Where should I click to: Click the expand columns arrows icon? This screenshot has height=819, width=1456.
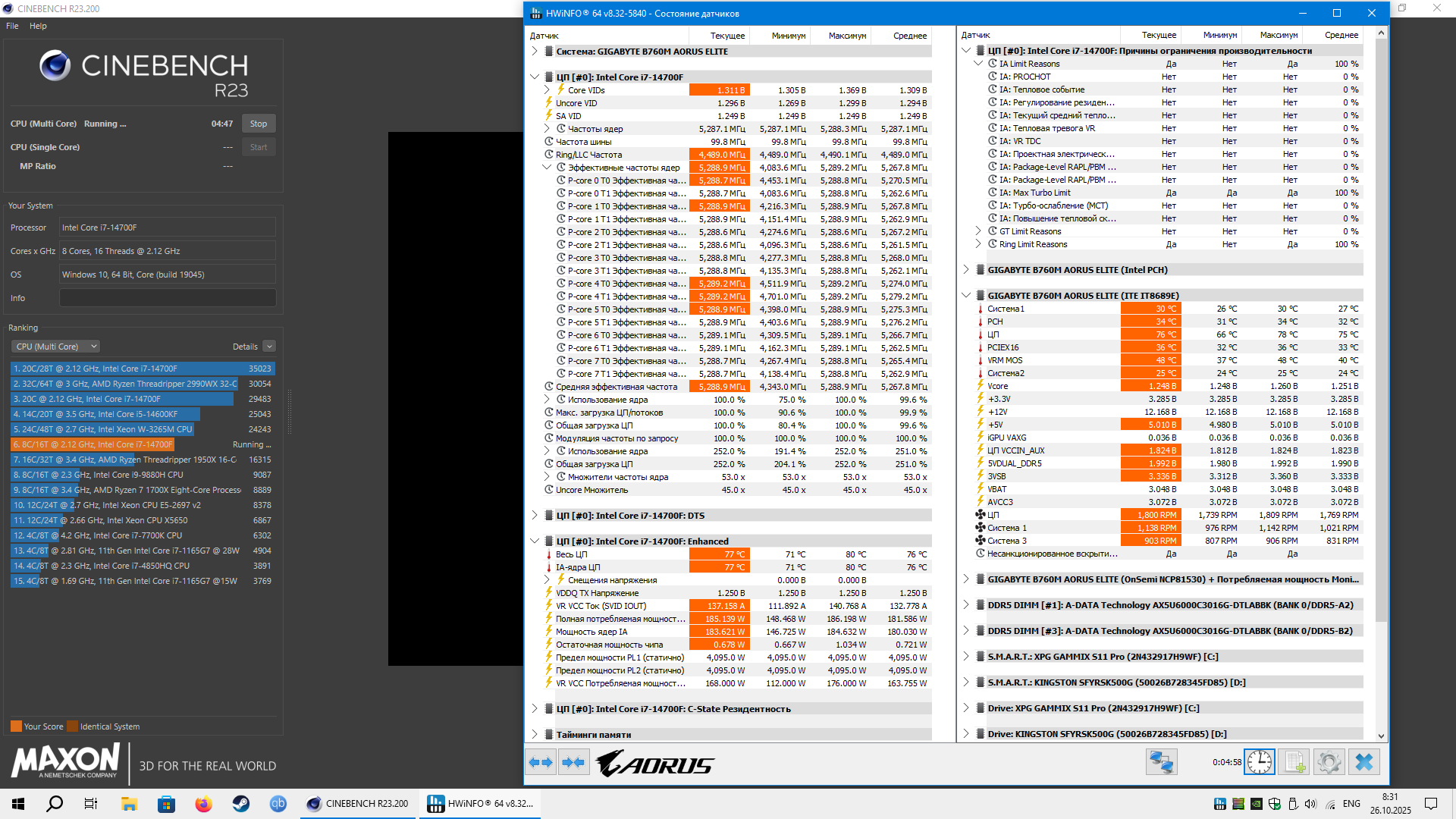541,762
